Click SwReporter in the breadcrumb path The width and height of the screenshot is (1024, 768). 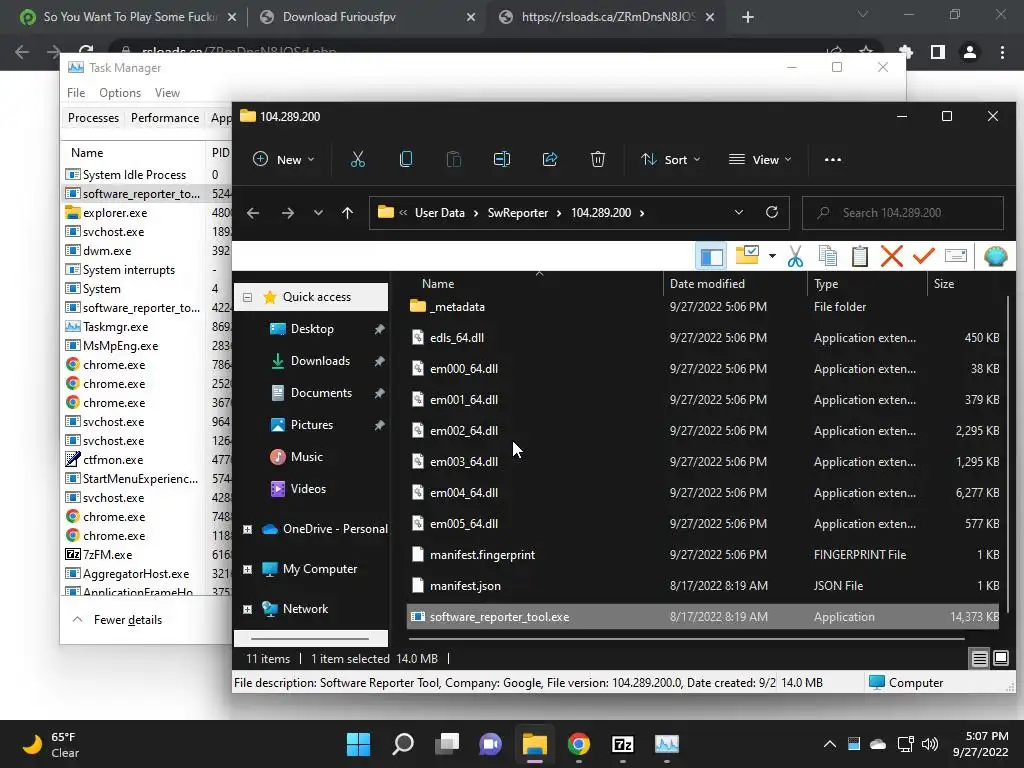tap(518, 213)
